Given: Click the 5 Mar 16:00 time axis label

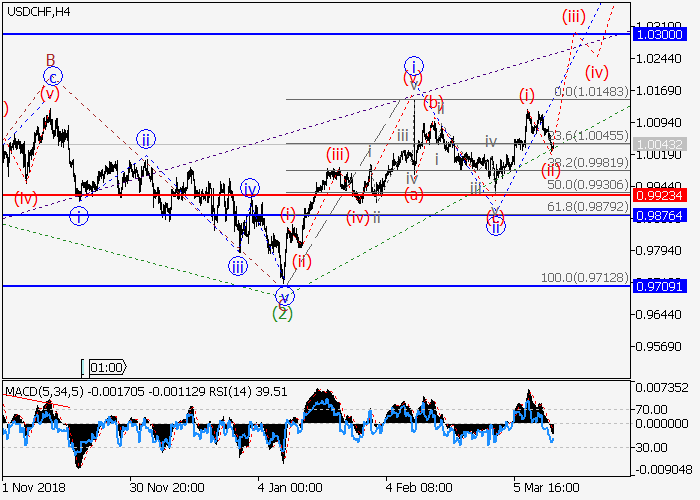Looking at the screenshot, I should pyautogui.click(x=547, y=488).
